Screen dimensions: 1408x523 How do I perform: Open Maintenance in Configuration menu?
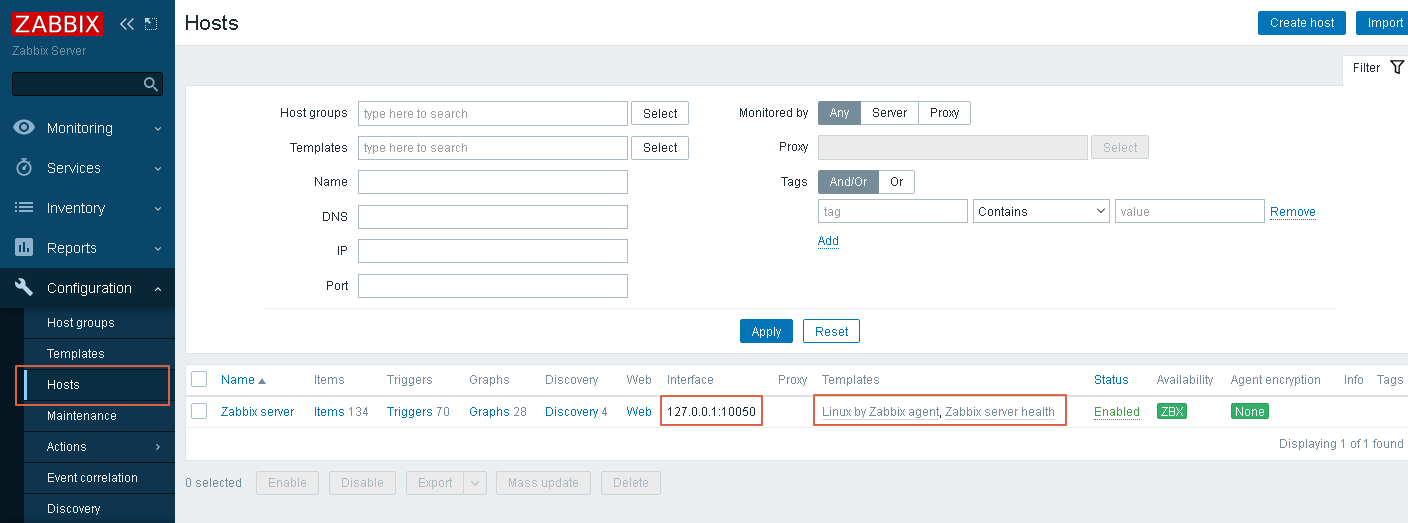coord(82,416)
